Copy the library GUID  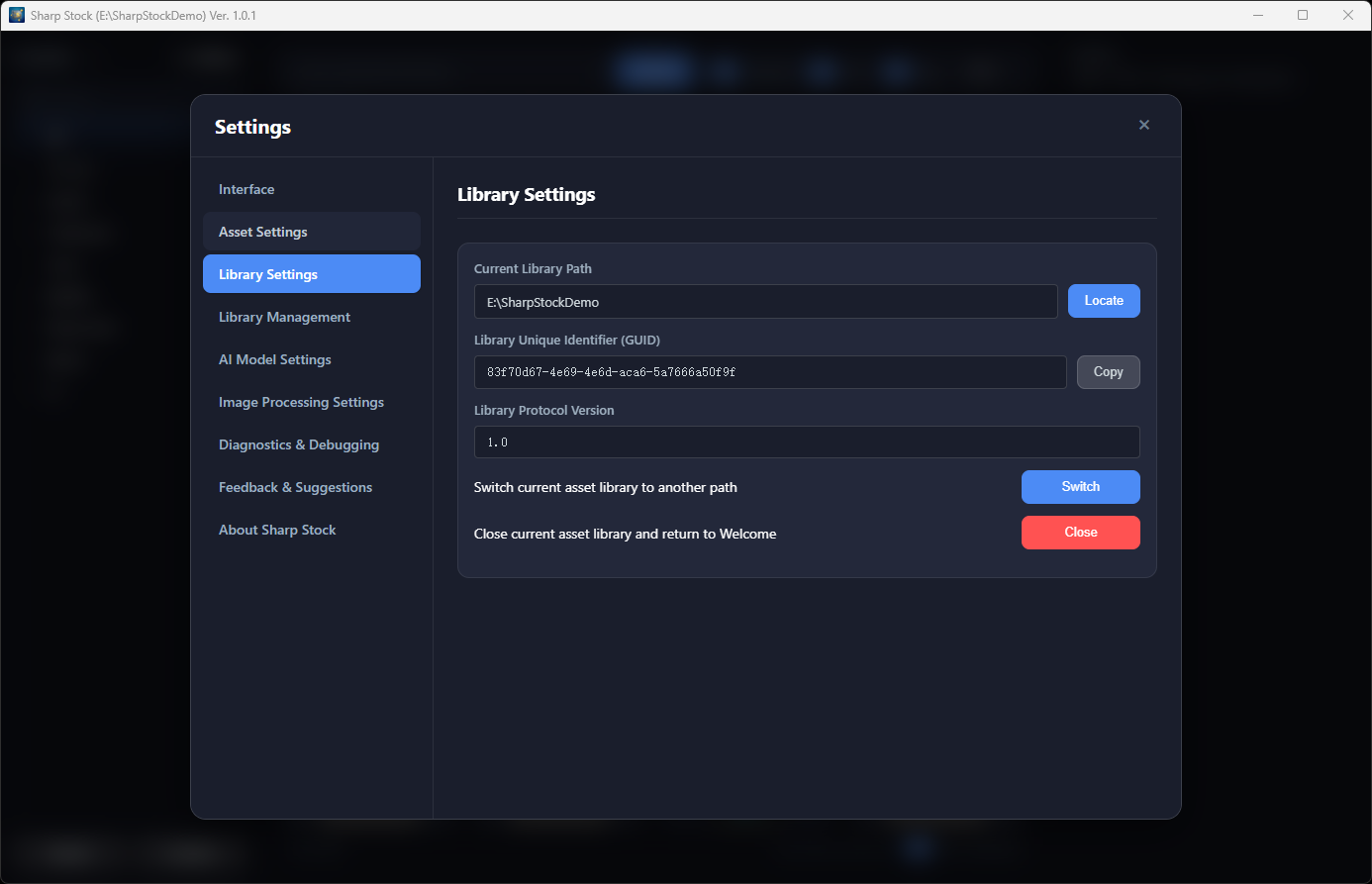pos(1109,372)
